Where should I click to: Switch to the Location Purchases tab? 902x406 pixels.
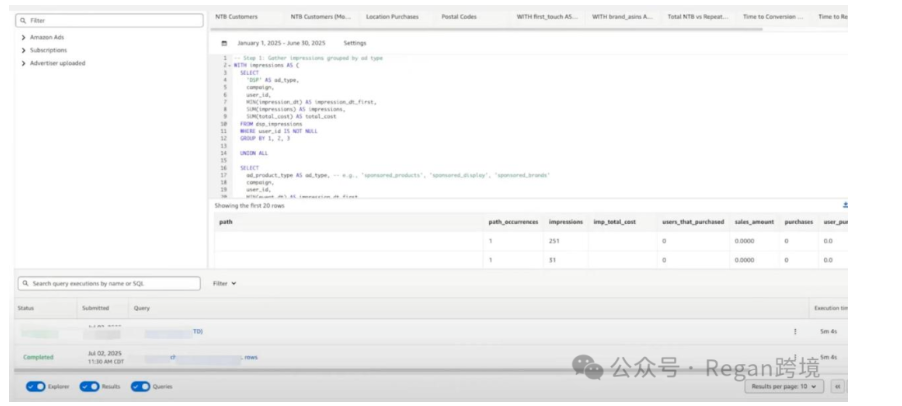[x=391, y=17]
